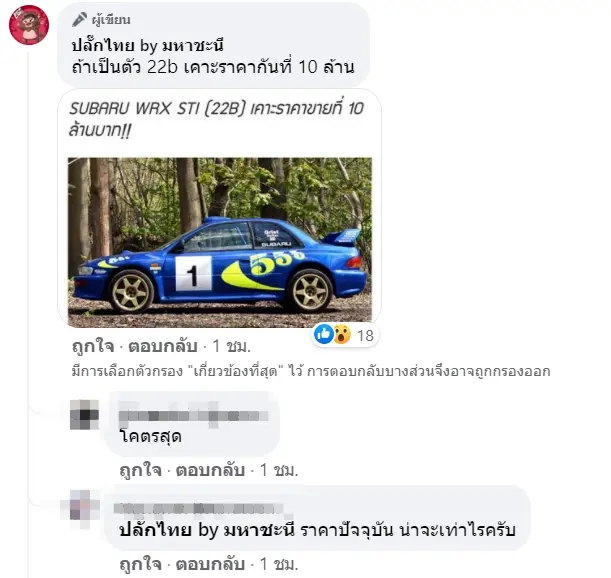Open the blurred avatar beside โคตรสุด comment

click(84, 415)
